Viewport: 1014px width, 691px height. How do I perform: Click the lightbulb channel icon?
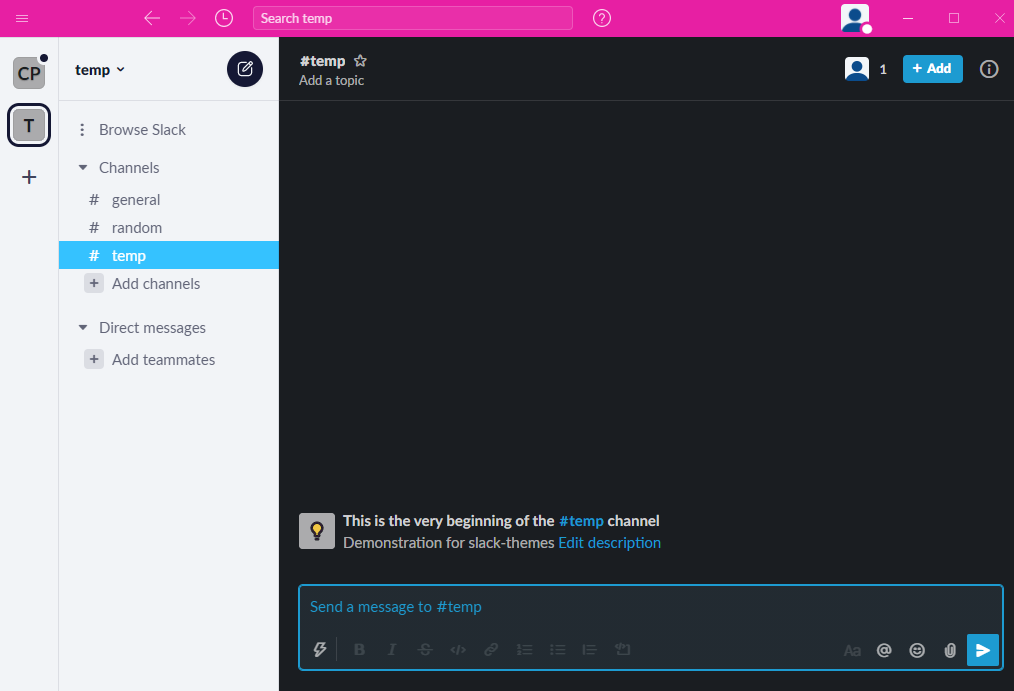click(317, 531)
